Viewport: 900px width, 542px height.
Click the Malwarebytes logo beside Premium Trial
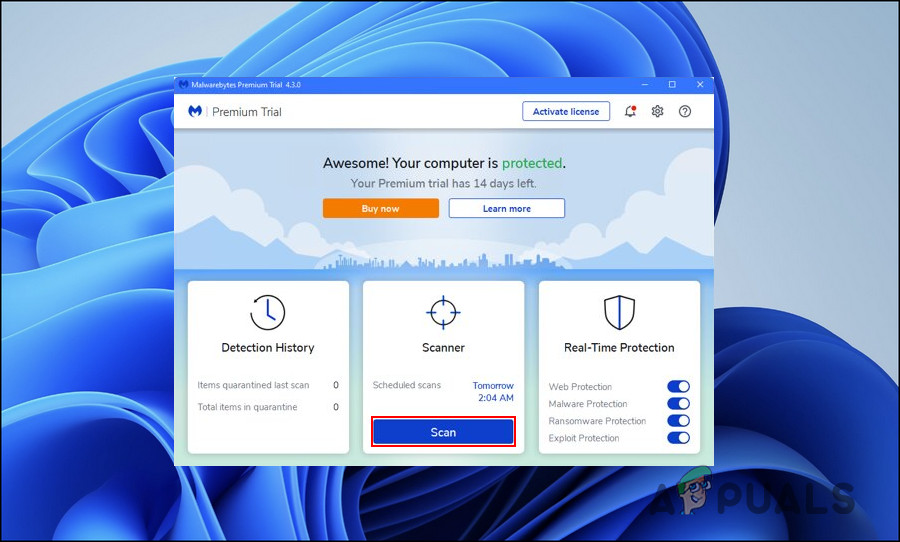click(x=195, y=111)
